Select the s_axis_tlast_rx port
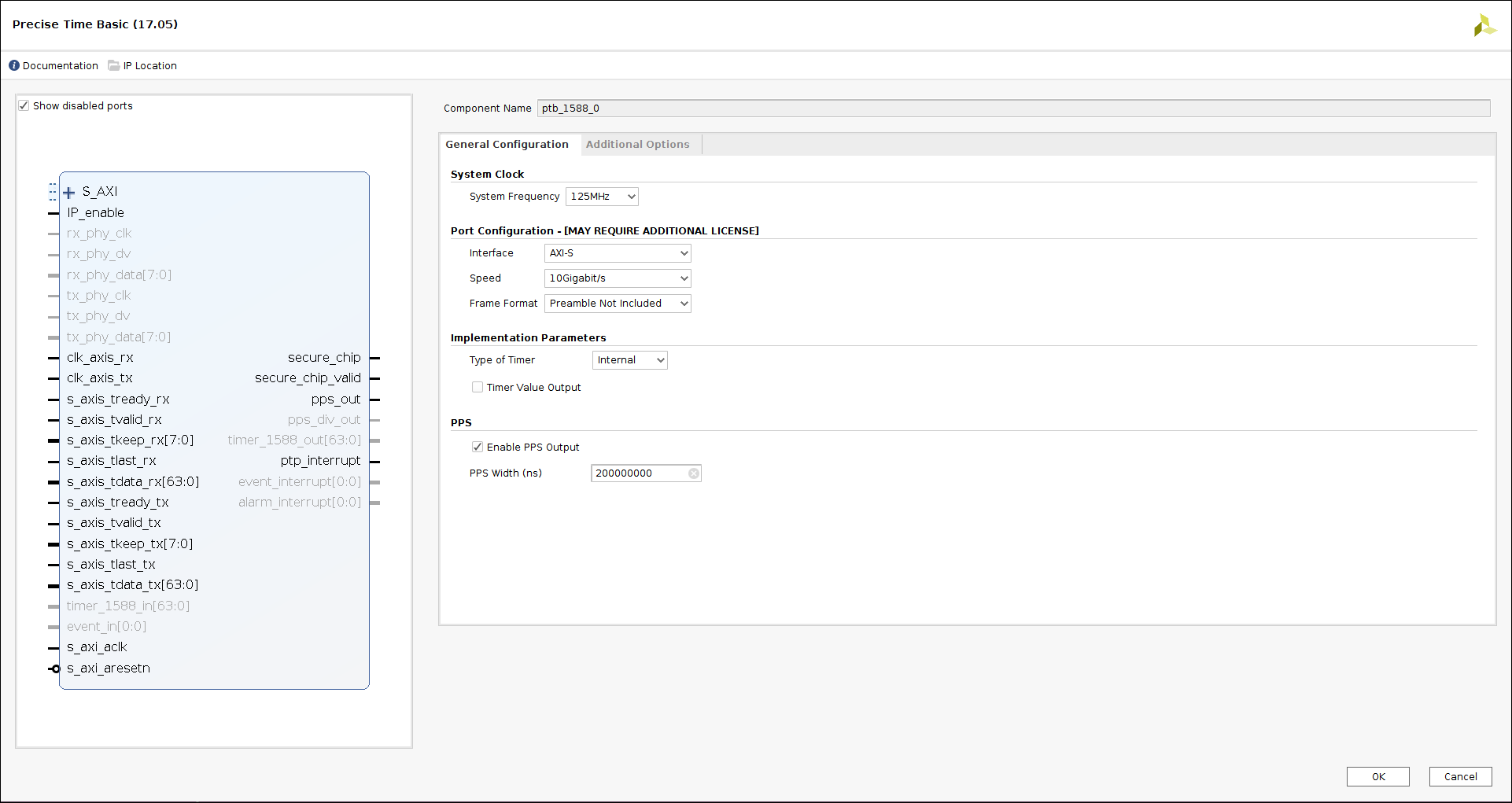The image size is (1512, 803). coord(112,461)
